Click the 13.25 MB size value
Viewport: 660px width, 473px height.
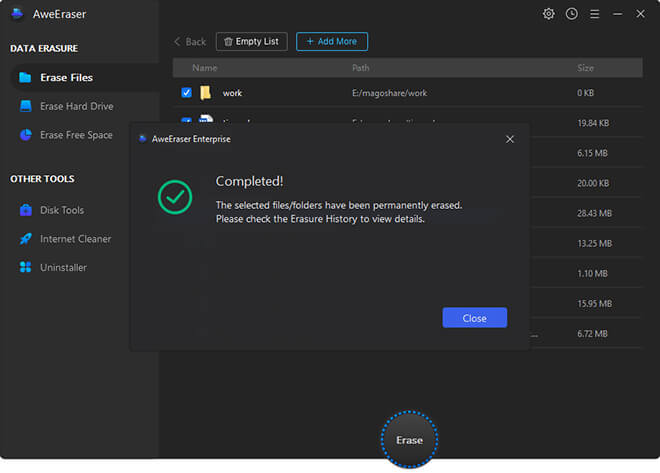[x=594, y=243]
